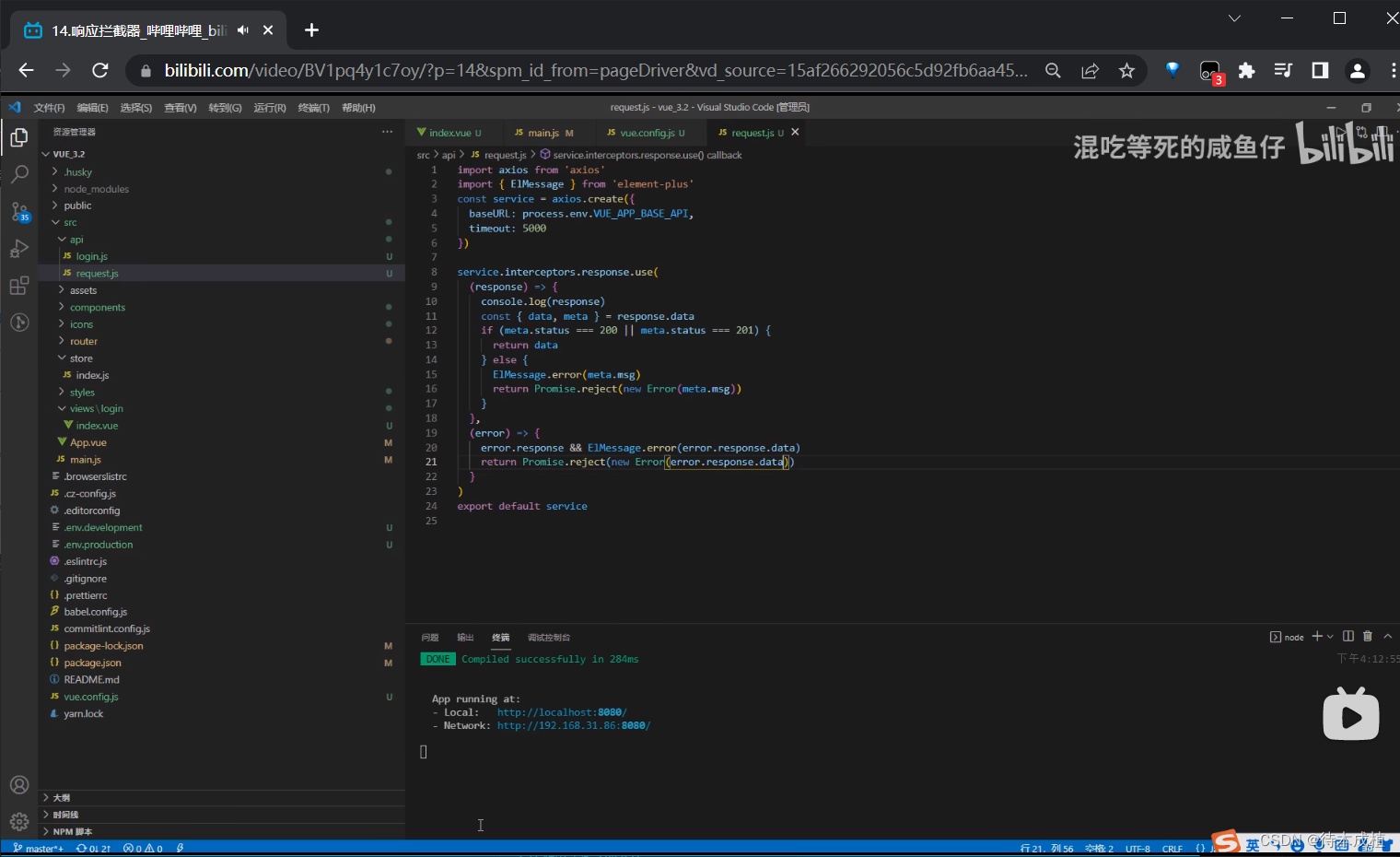Show errors and warnings in status bar
Screen dimensions: 1400x857
pos(143,849)
